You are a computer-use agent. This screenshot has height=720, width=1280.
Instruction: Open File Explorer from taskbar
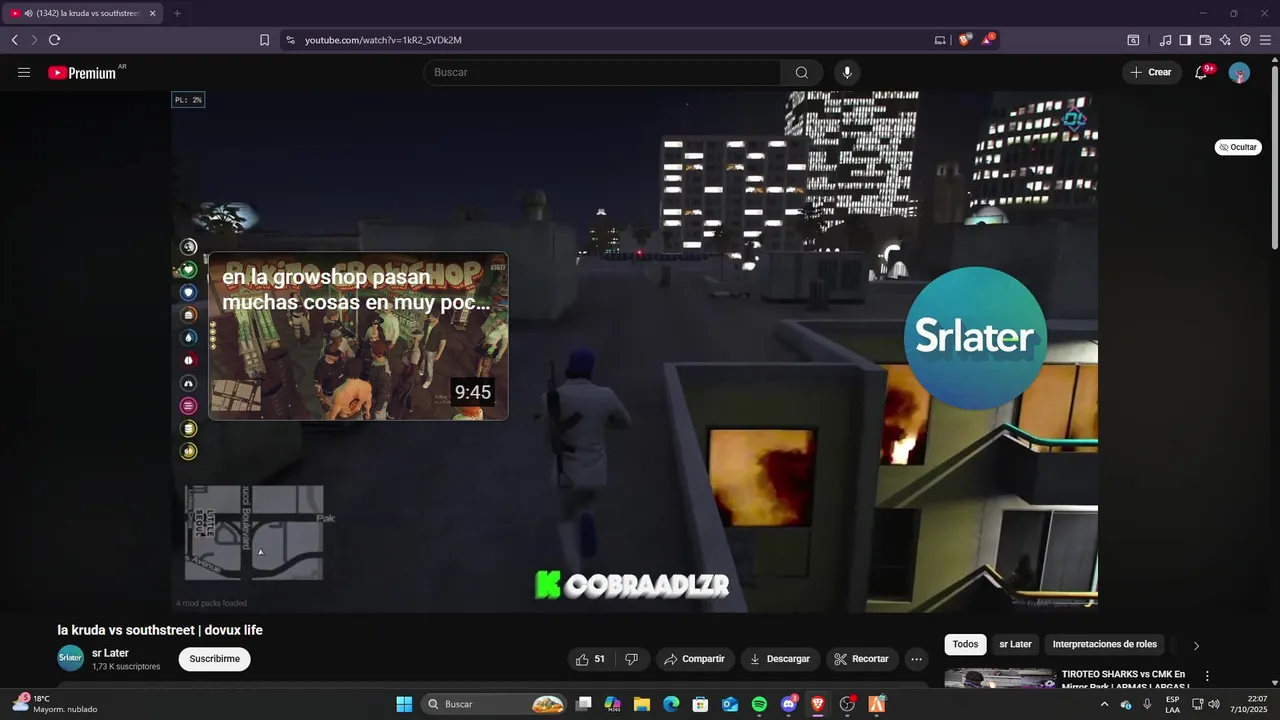tap(642, 704)
